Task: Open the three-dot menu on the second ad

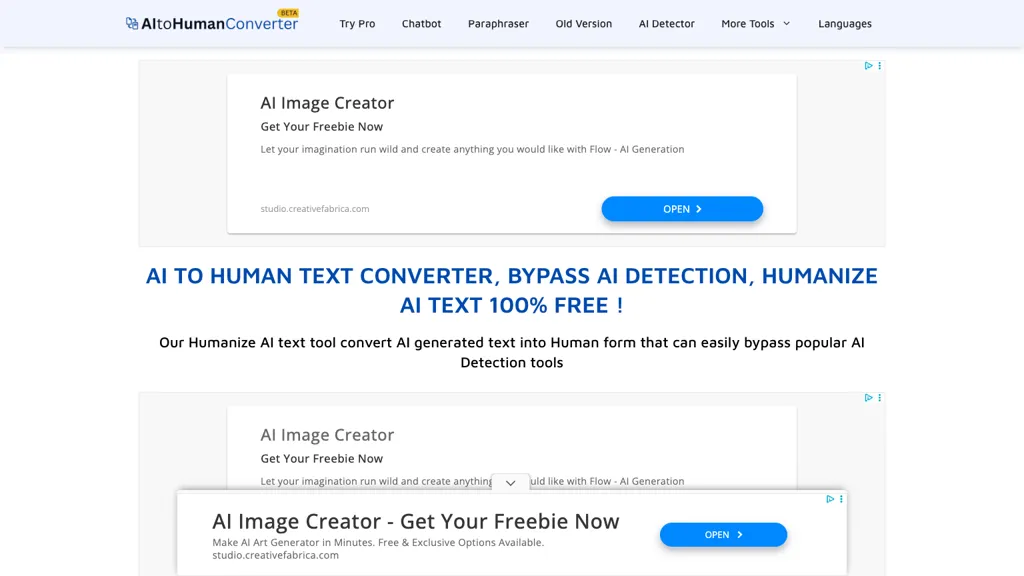Action: (x=880, y=397)
